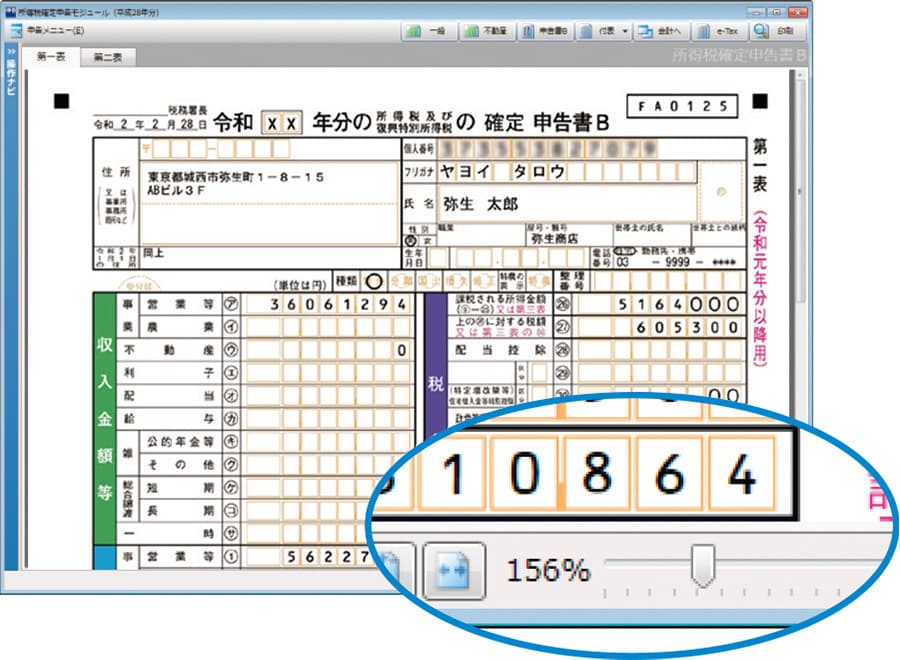Click the zoom slider handle at 156%

click(703, 566)
